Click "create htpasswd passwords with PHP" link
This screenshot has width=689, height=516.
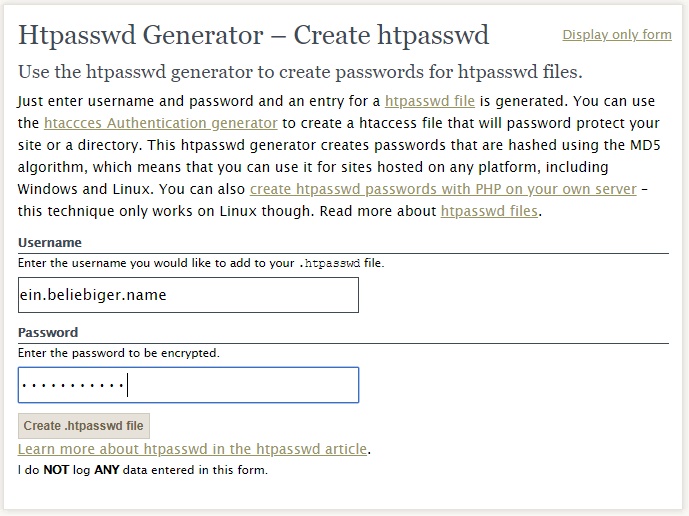(443, 189)
